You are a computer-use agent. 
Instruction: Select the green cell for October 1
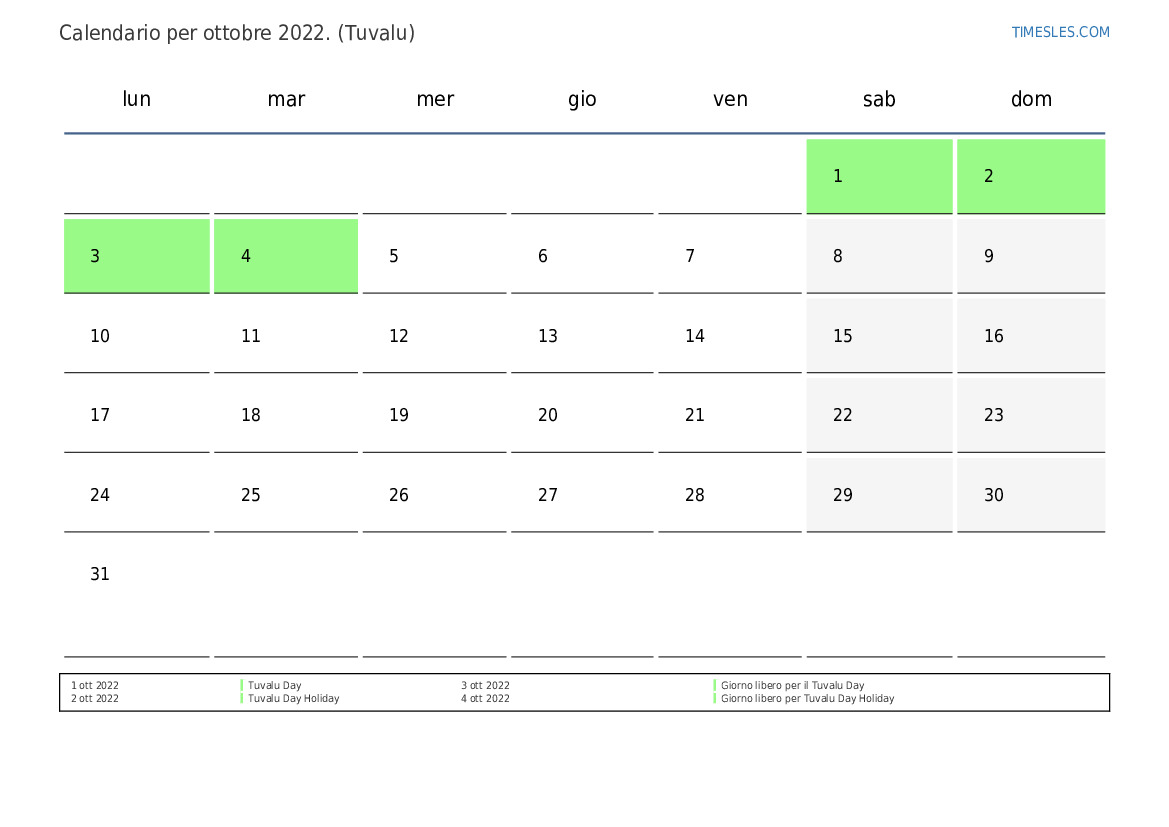pos(879,176)
